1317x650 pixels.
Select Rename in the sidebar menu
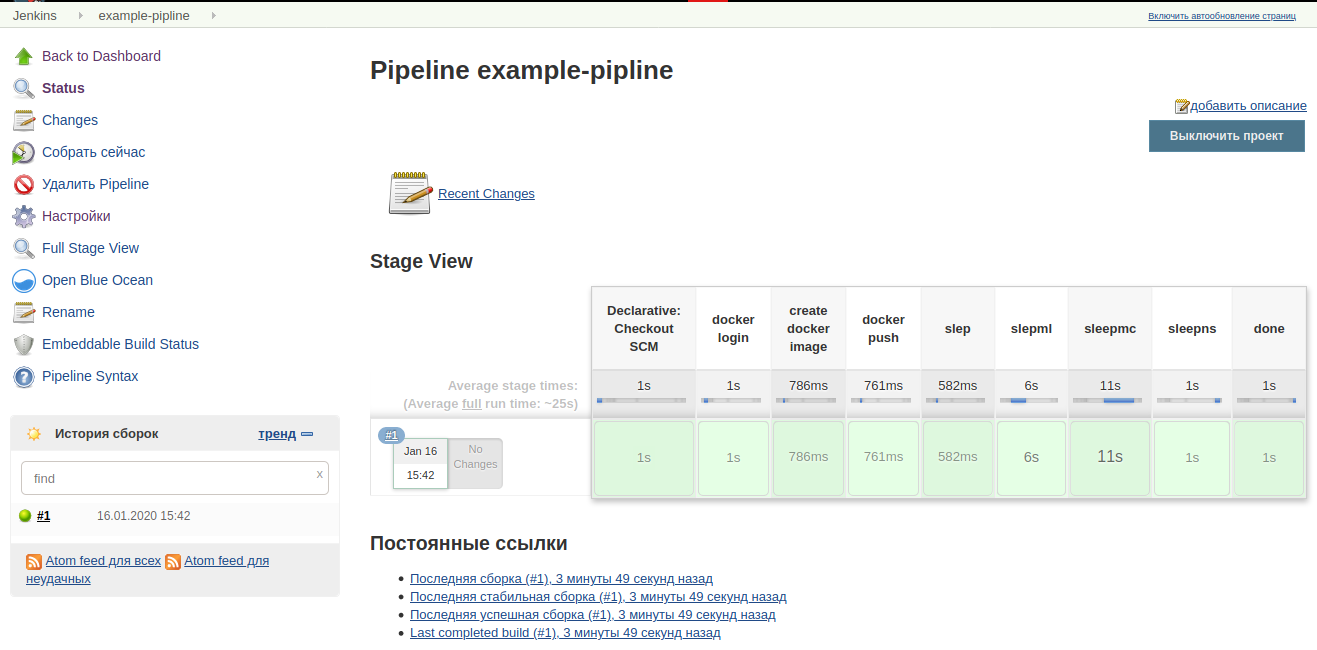coord(68,312)
